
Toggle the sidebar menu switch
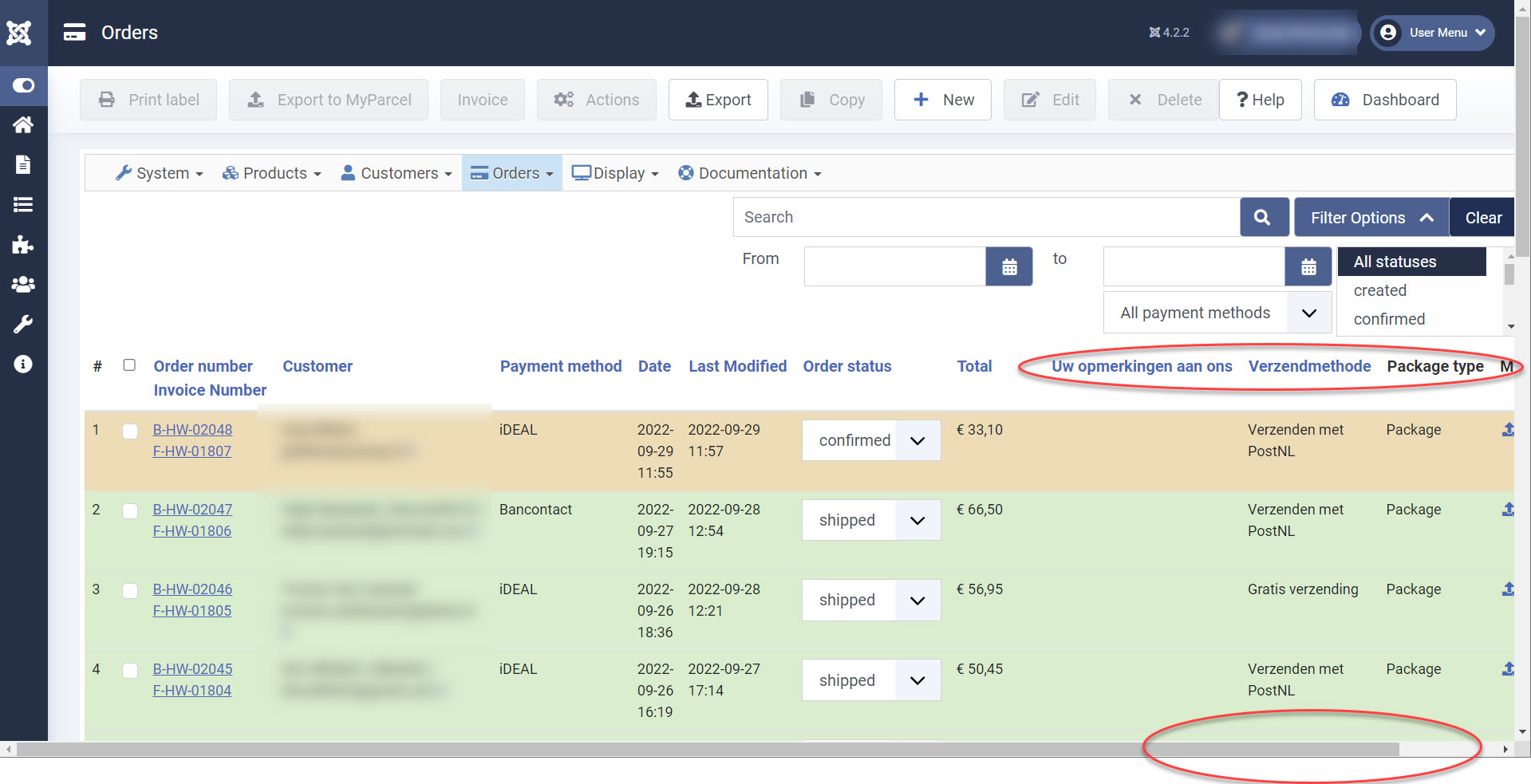(x=23, y=85)
